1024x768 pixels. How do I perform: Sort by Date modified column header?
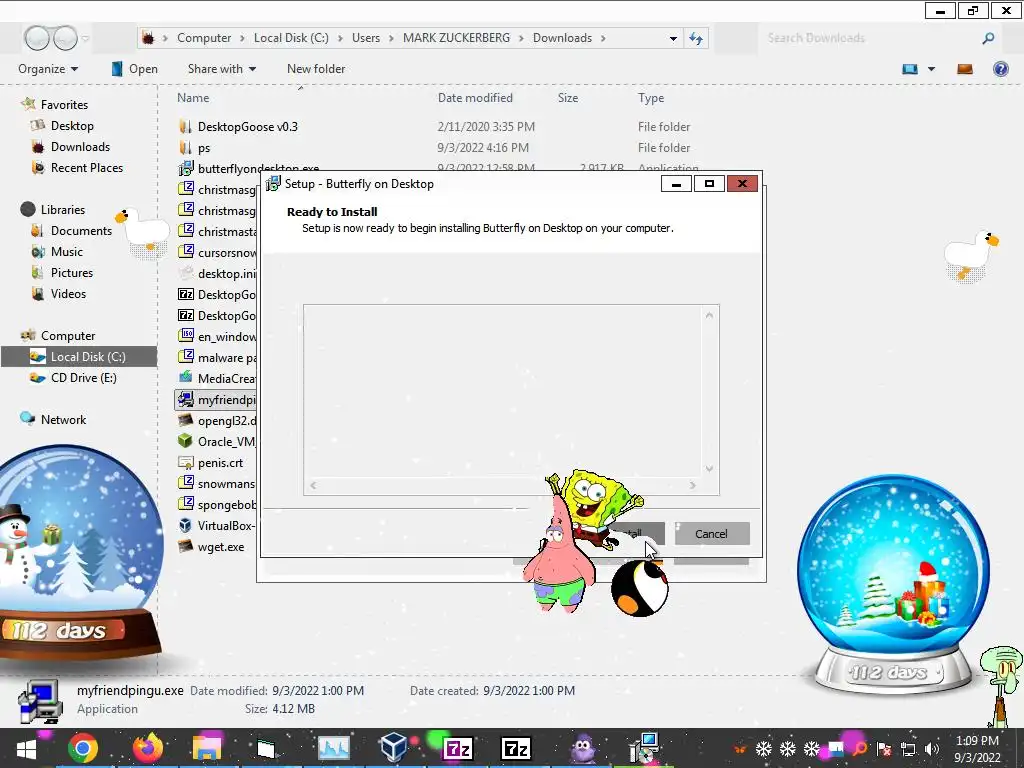pyautogui.click(x=475, y=98)
